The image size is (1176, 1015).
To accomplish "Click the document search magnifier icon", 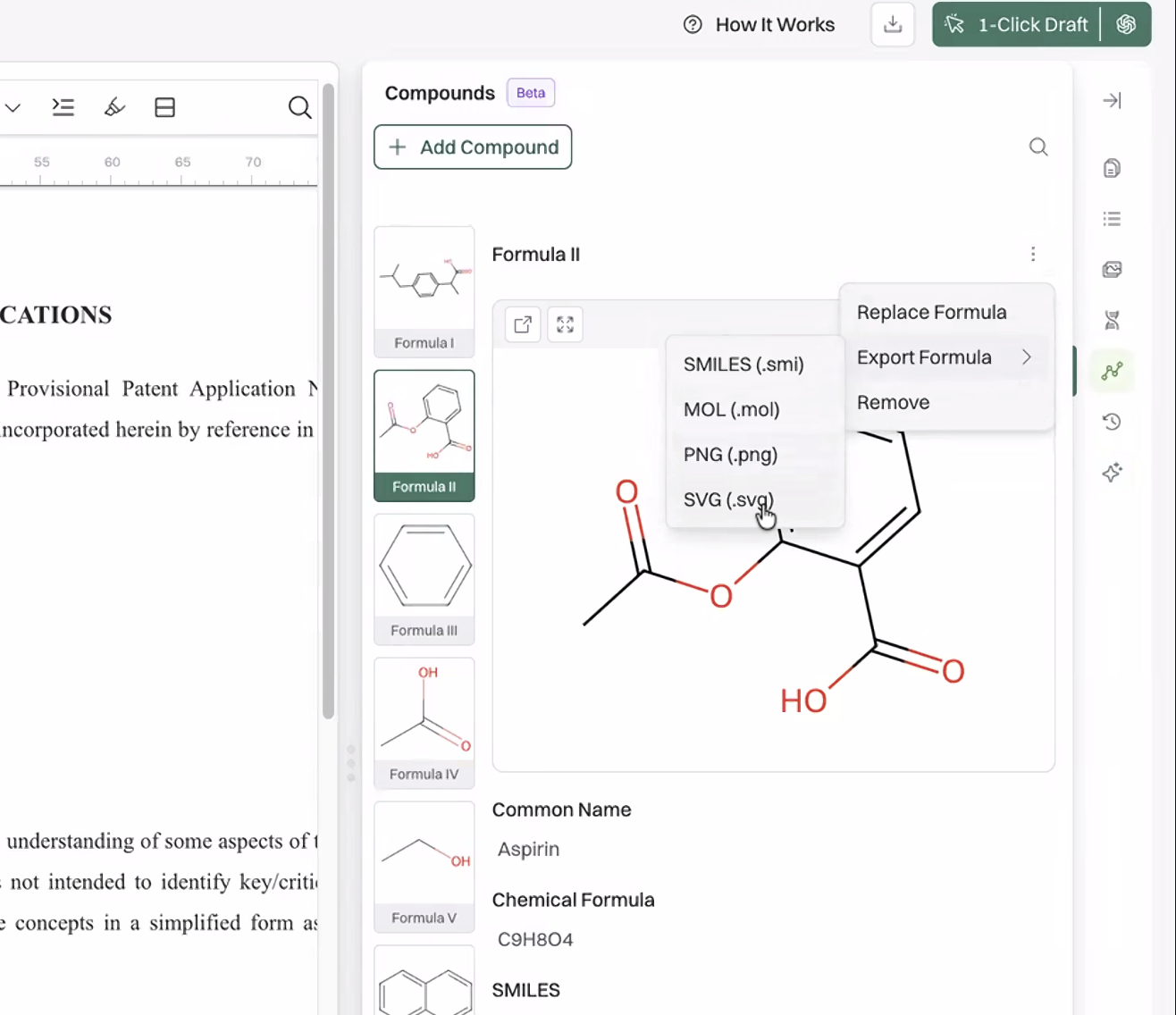I will point(299,107).
